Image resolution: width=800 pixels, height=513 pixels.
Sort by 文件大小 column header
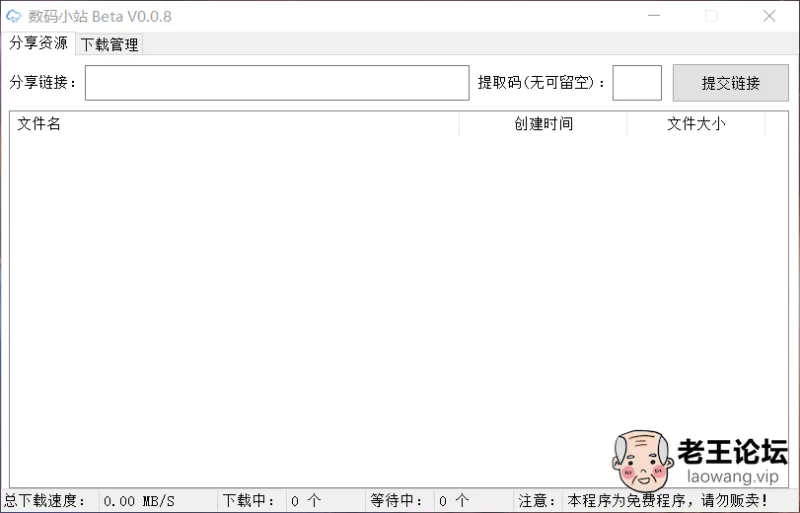(696, 124)
